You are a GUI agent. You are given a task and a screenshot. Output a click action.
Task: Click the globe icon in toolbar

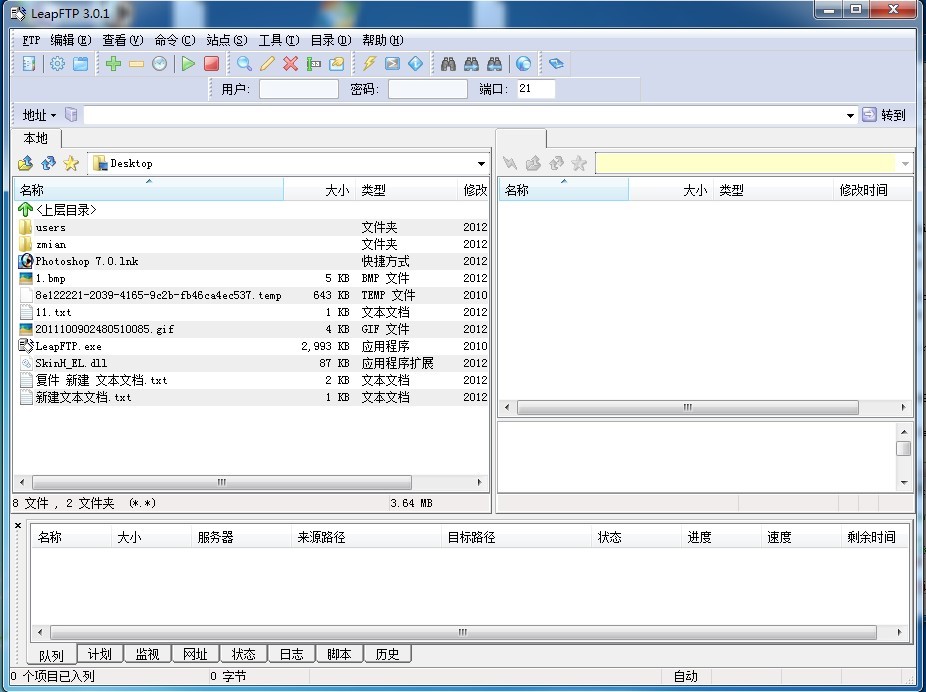(x=523, y=64)
